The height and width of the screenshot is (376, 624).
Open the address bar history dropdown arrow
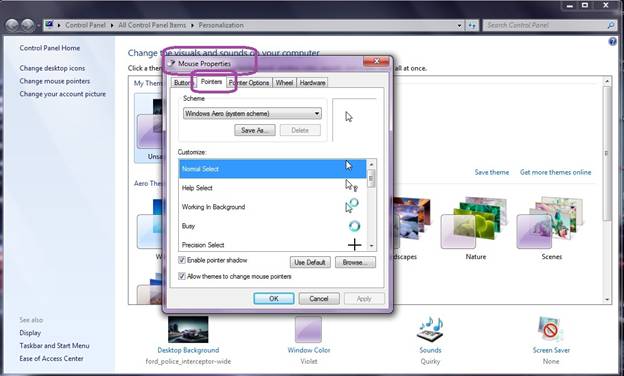coord(460,25)
